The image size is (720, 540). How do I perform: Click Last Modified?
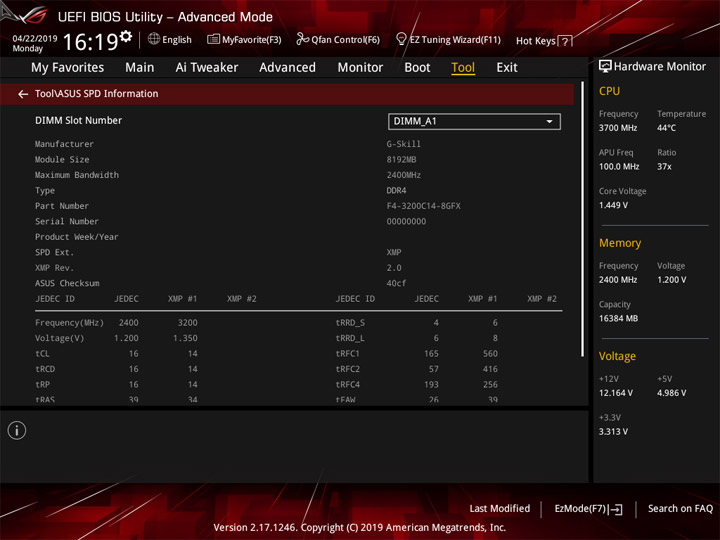point(500,509)
